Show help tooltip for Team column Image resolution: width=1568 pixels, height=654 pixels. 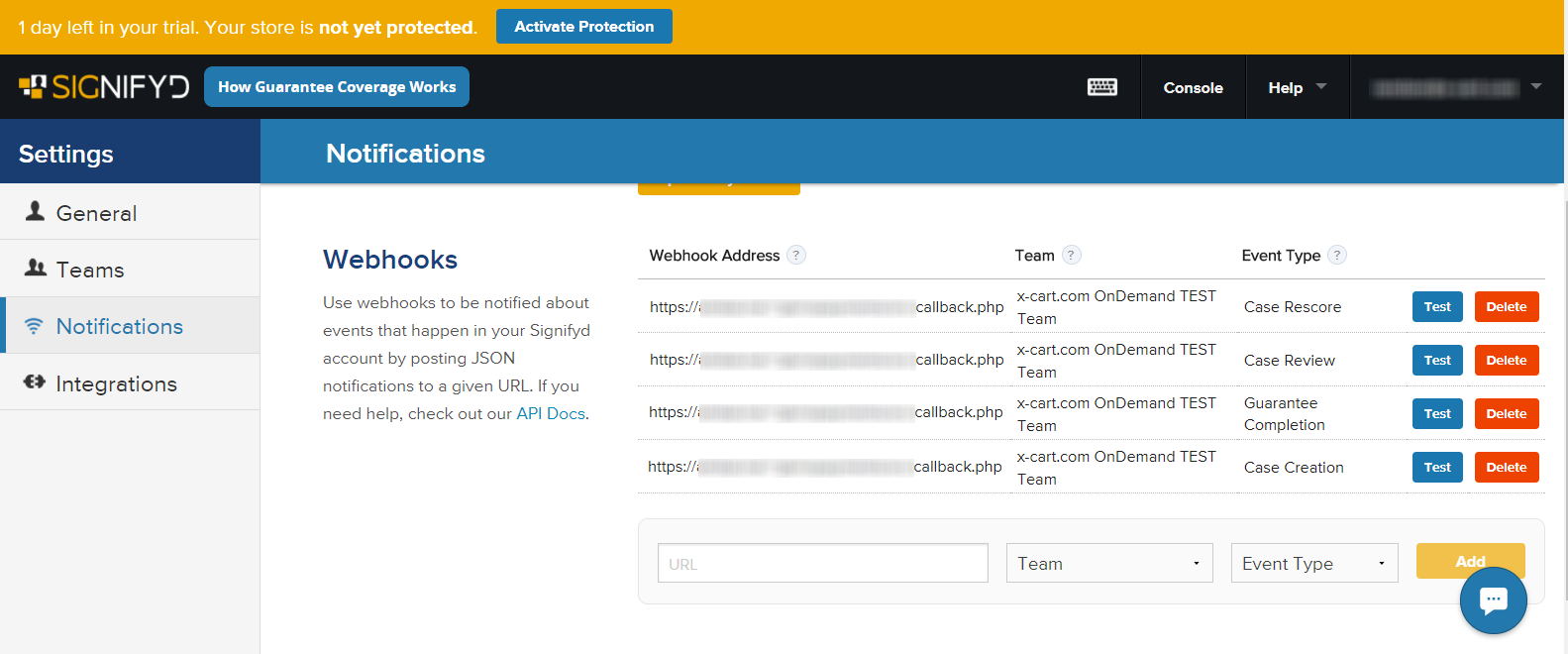click(1072, 256)
